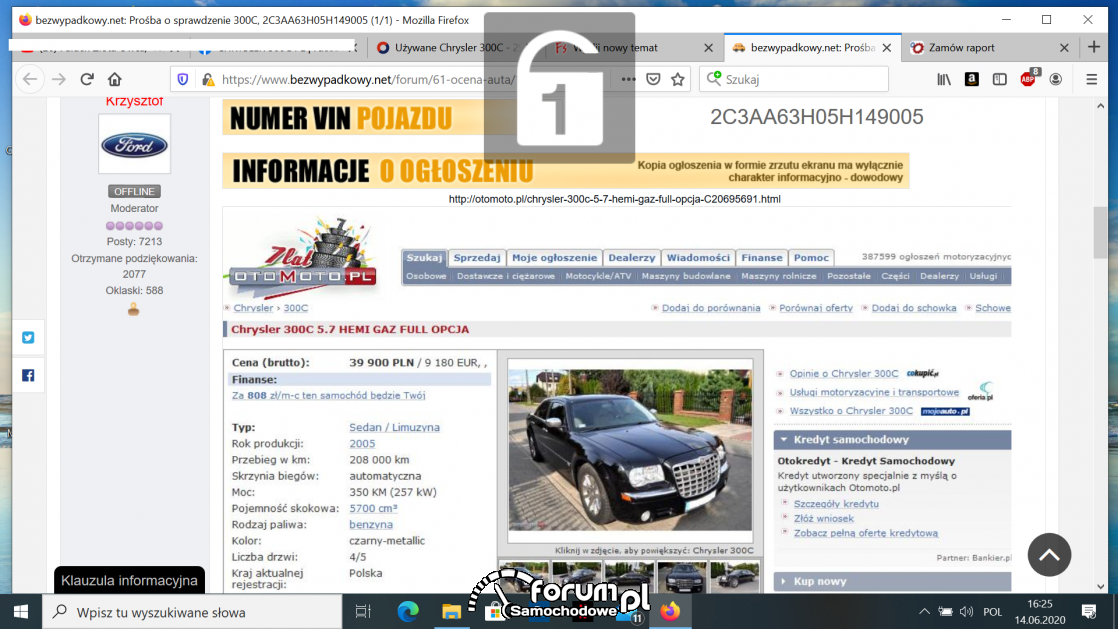Viewport: 1118px width, 629px height.
Task: Click main black Chrysler 300C photo
Action: [x=630, y=450]
